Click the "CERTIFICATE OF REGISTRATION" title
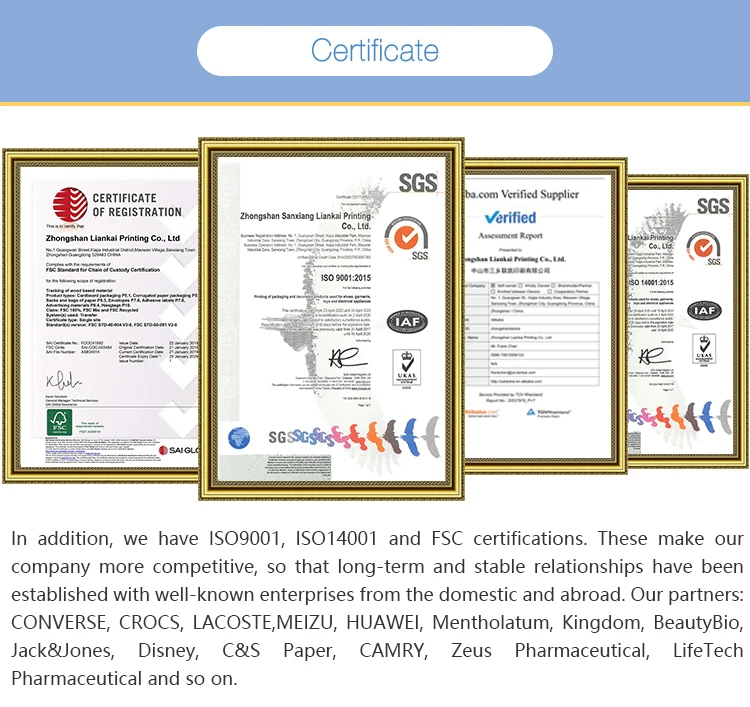Viewport: 750px width, 707px height. 137,205
